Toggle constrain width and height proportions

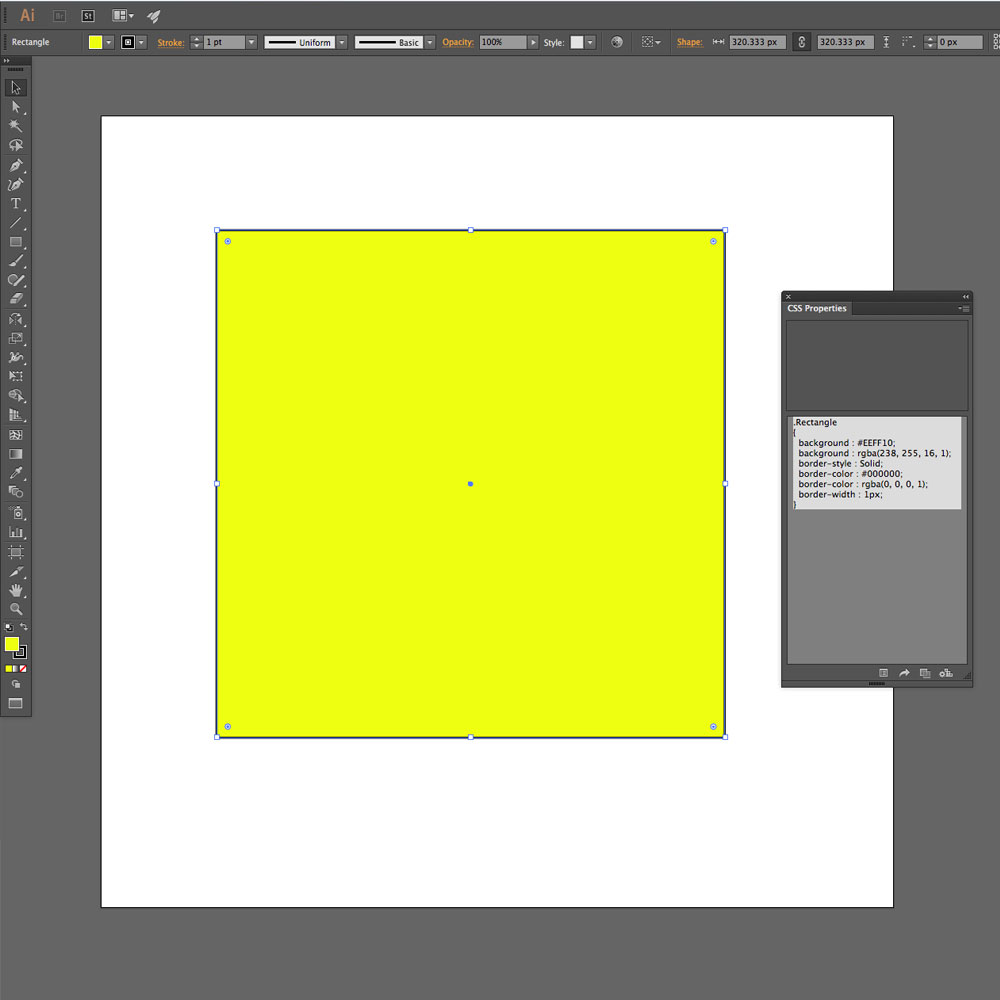tap(802, 42)
